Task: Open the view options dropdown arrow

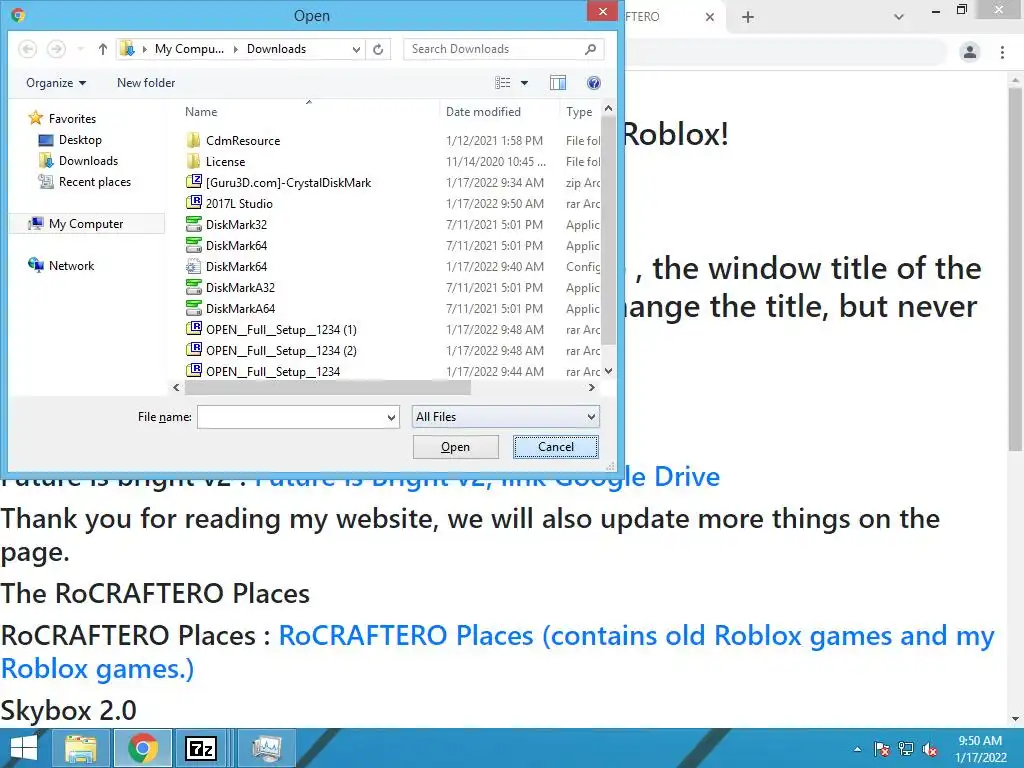Action: pos(524,83)
